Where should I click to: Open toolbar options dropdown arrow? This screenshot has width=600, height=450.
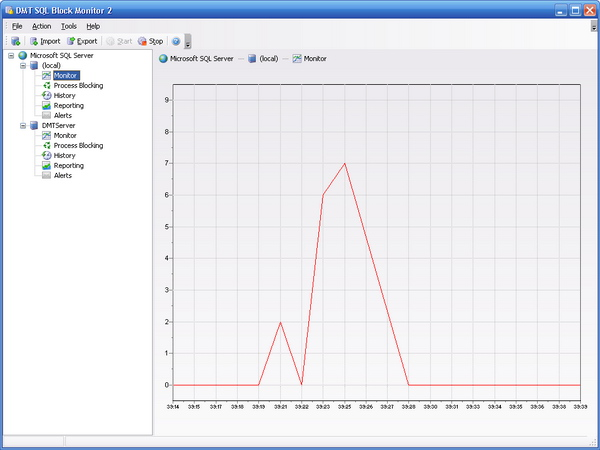[188, 41]
